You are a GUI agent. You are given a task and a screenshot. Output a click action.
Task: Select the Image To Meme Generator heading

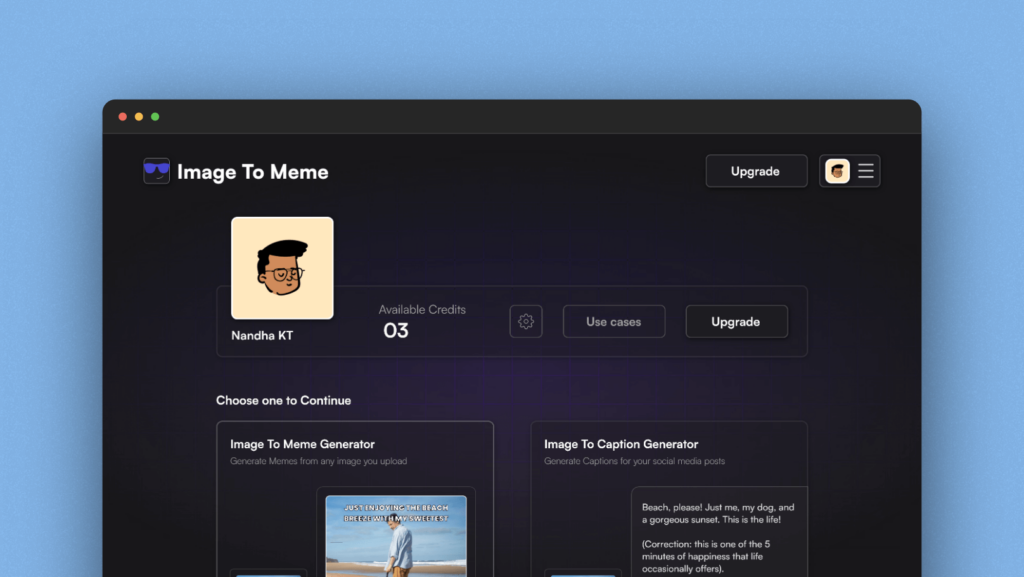pos(302,444)
